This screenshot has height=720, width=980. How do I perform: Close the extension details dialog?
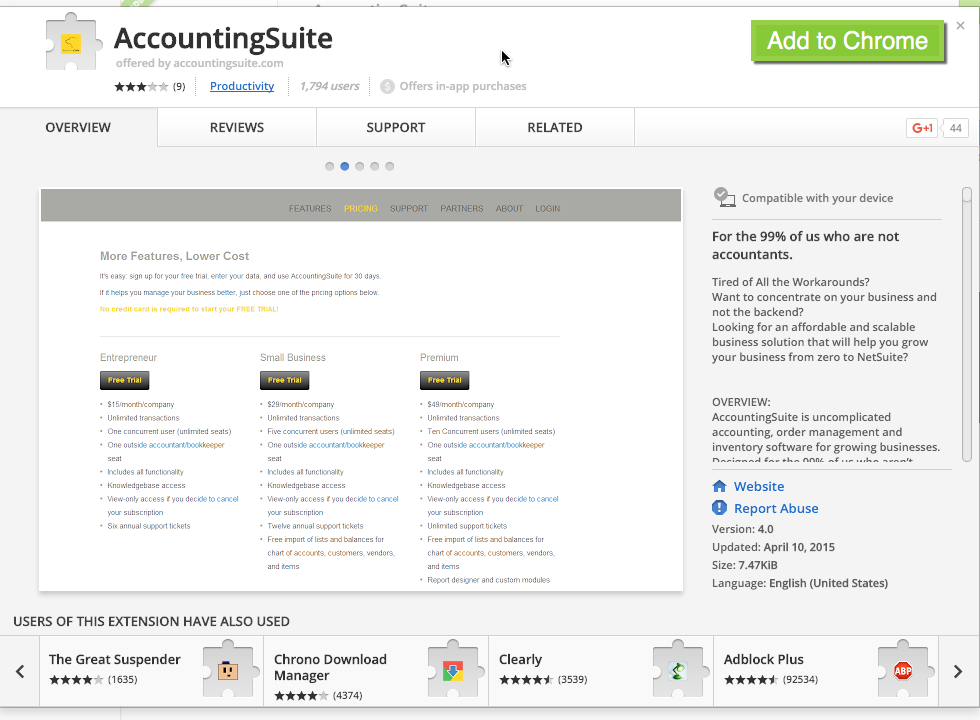click(961, 26)
